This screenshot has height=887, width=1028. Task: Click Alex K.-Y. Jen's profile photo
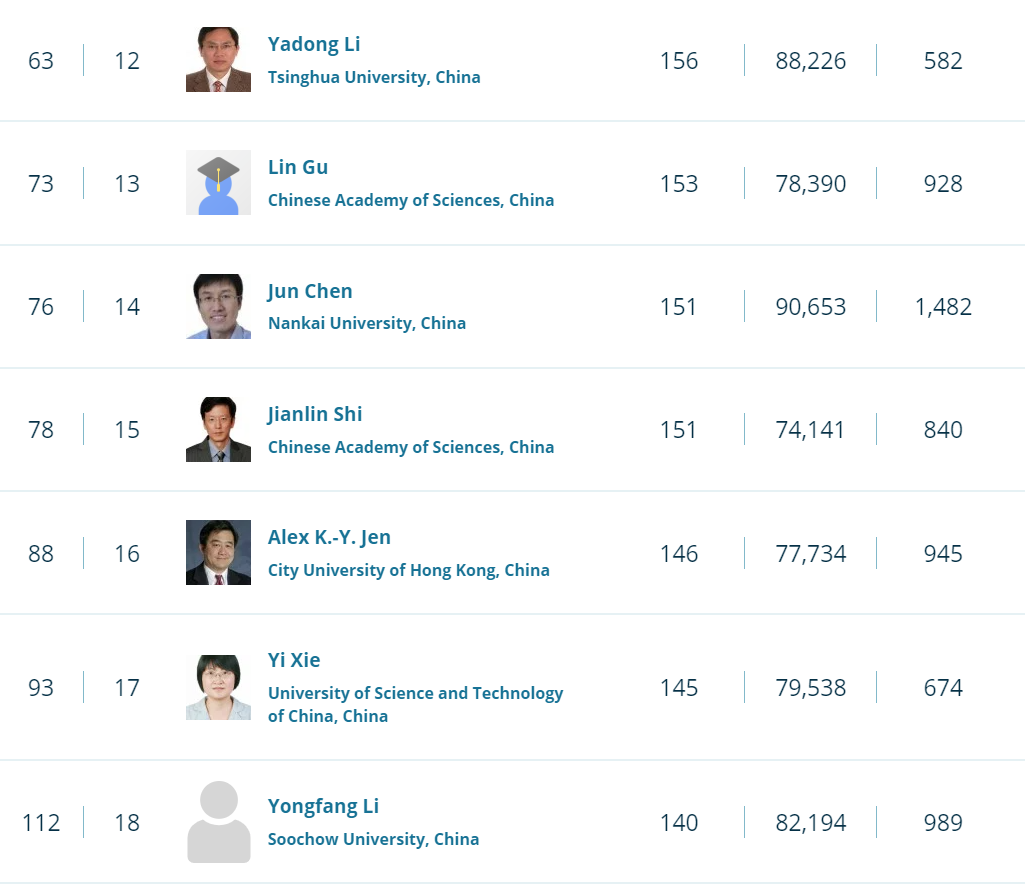tap(218, 552)
